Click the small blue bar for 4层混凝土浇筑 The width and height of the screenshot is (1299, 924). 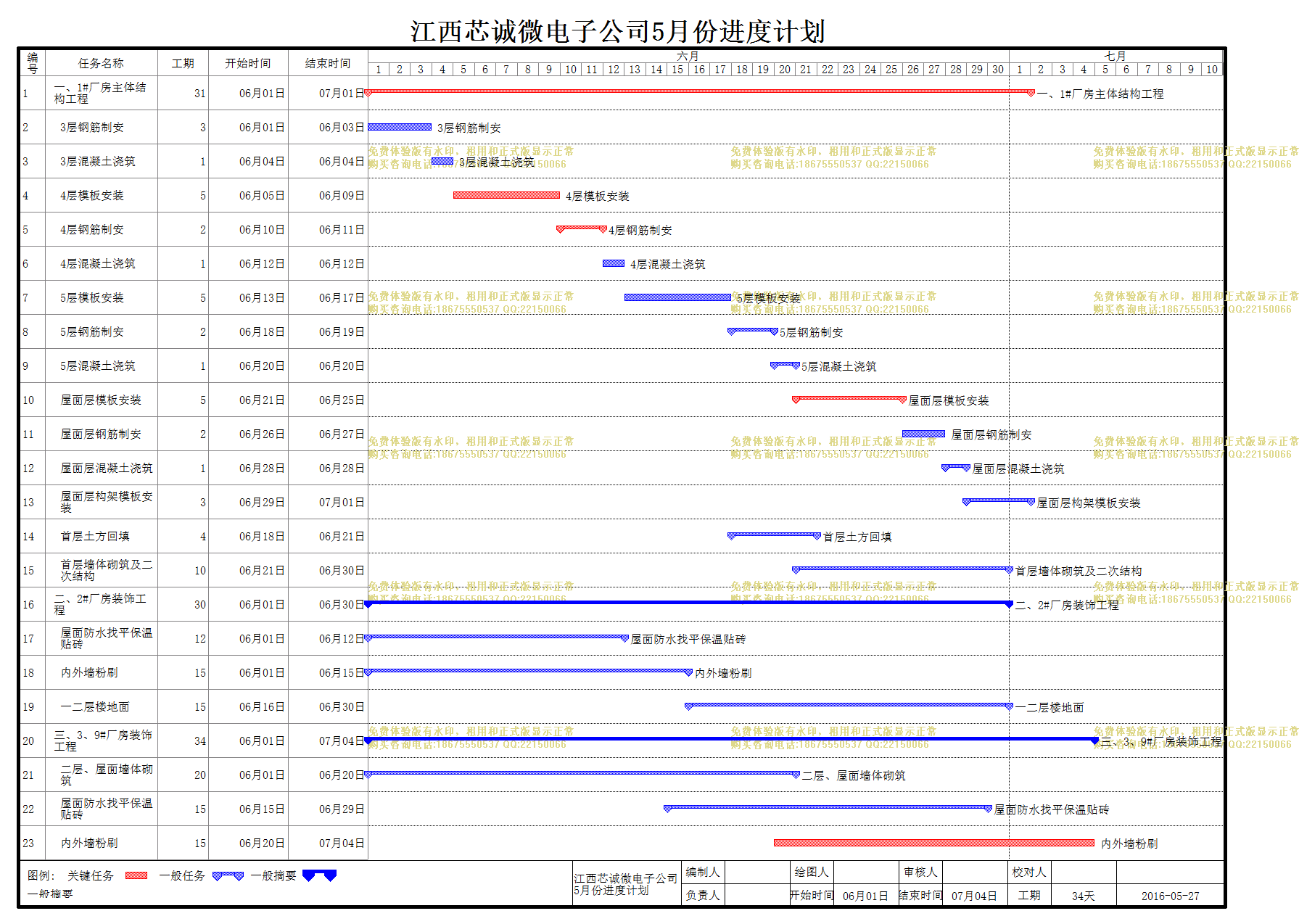pos(614,263)
